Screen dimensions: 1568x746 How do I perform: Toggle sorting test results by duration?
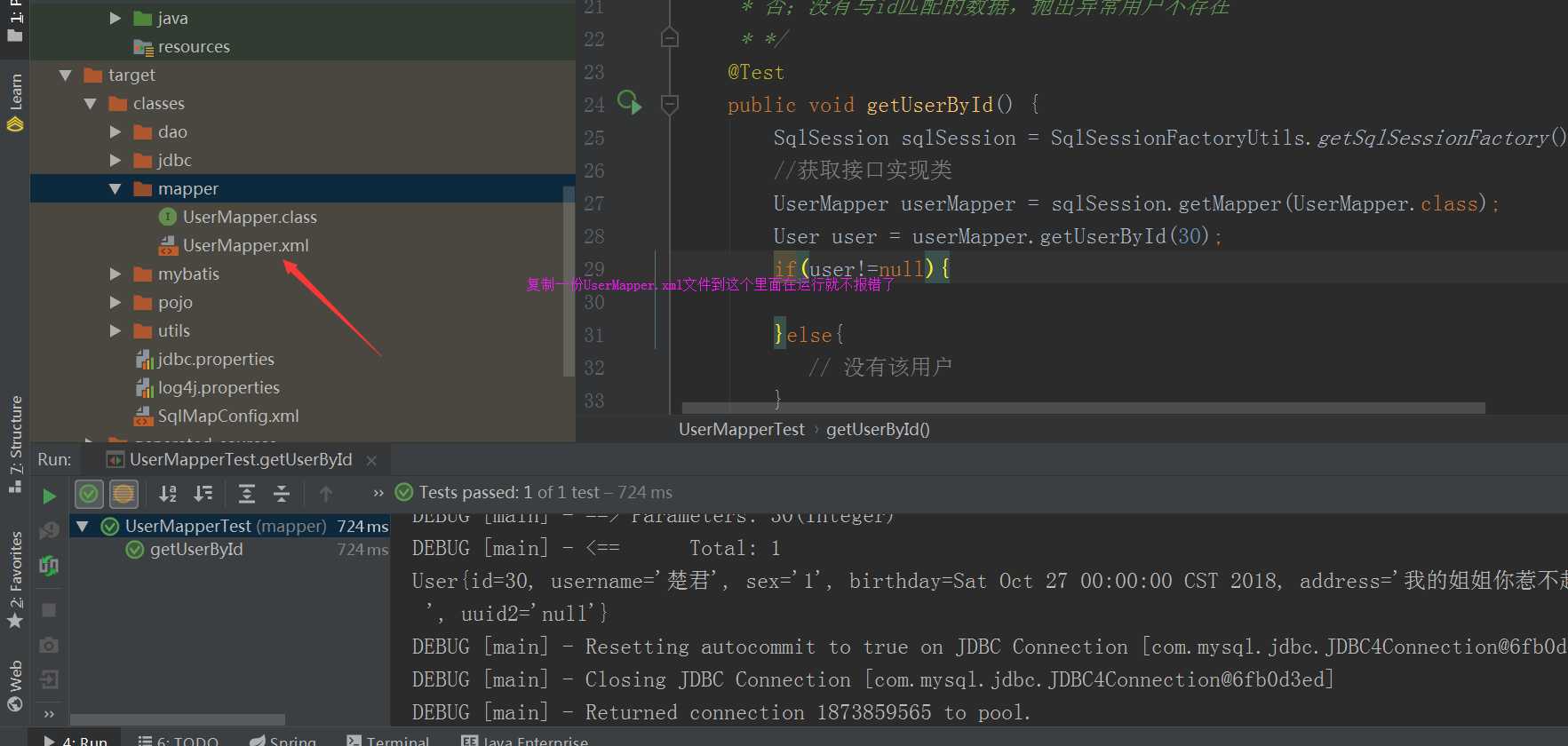click(203, 494)
